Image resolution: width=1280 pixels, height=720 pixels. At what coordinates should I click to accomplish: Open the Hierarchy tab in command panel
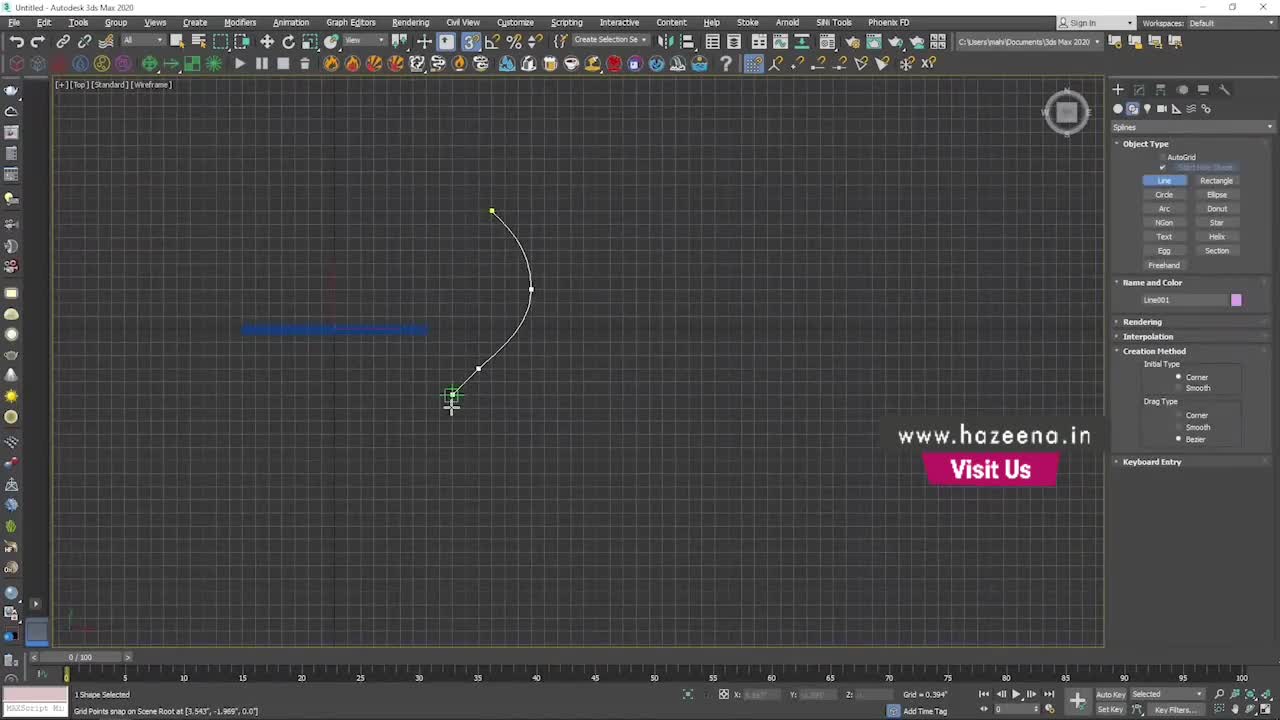click(x=1160, y=89)
